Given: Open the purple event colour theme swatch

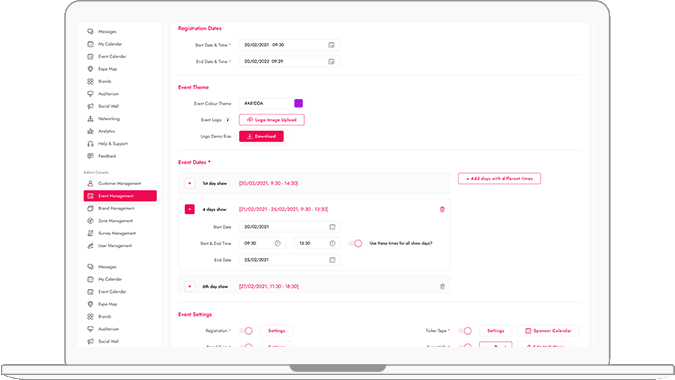Looking at the screenshot, I should click(x=298, y=103).
